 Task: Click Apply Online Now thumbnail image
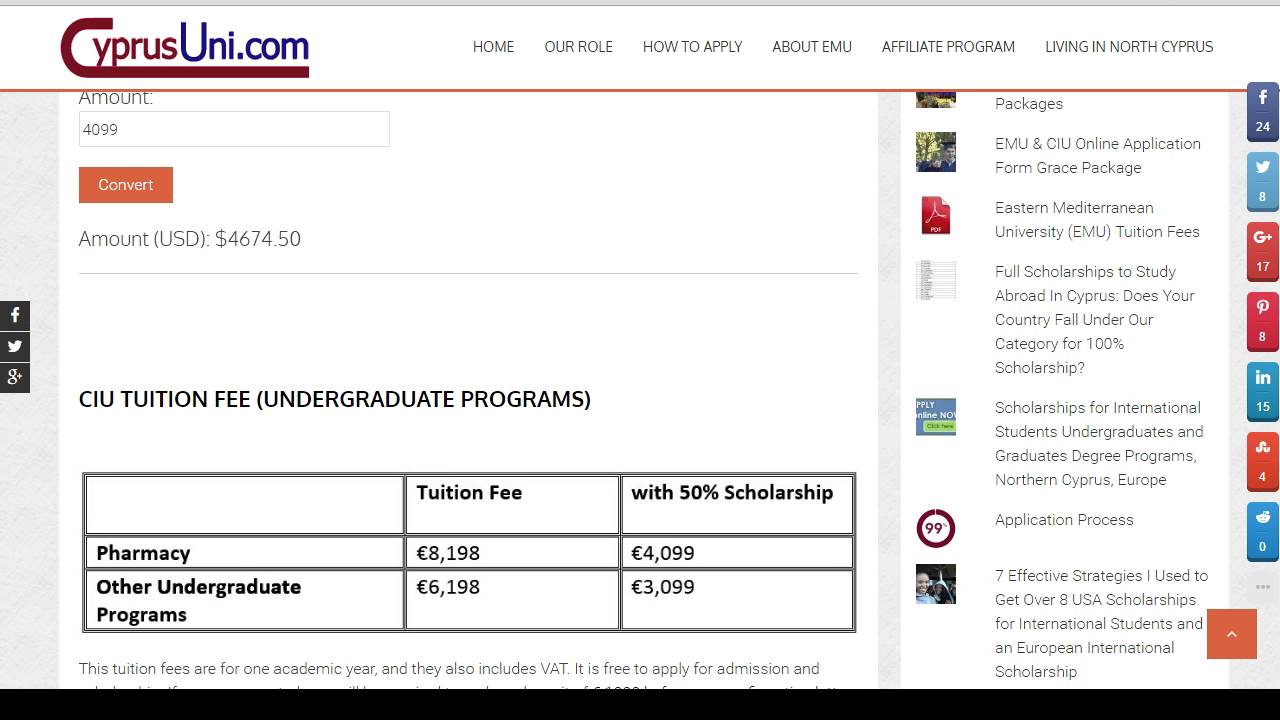coord(936,416)
